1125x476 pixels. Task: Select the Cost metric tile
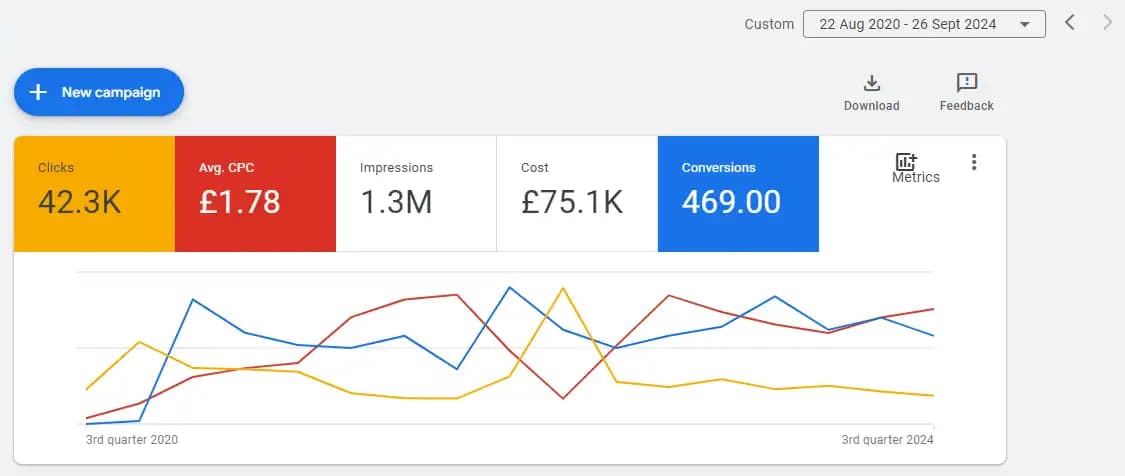[577, 194]
